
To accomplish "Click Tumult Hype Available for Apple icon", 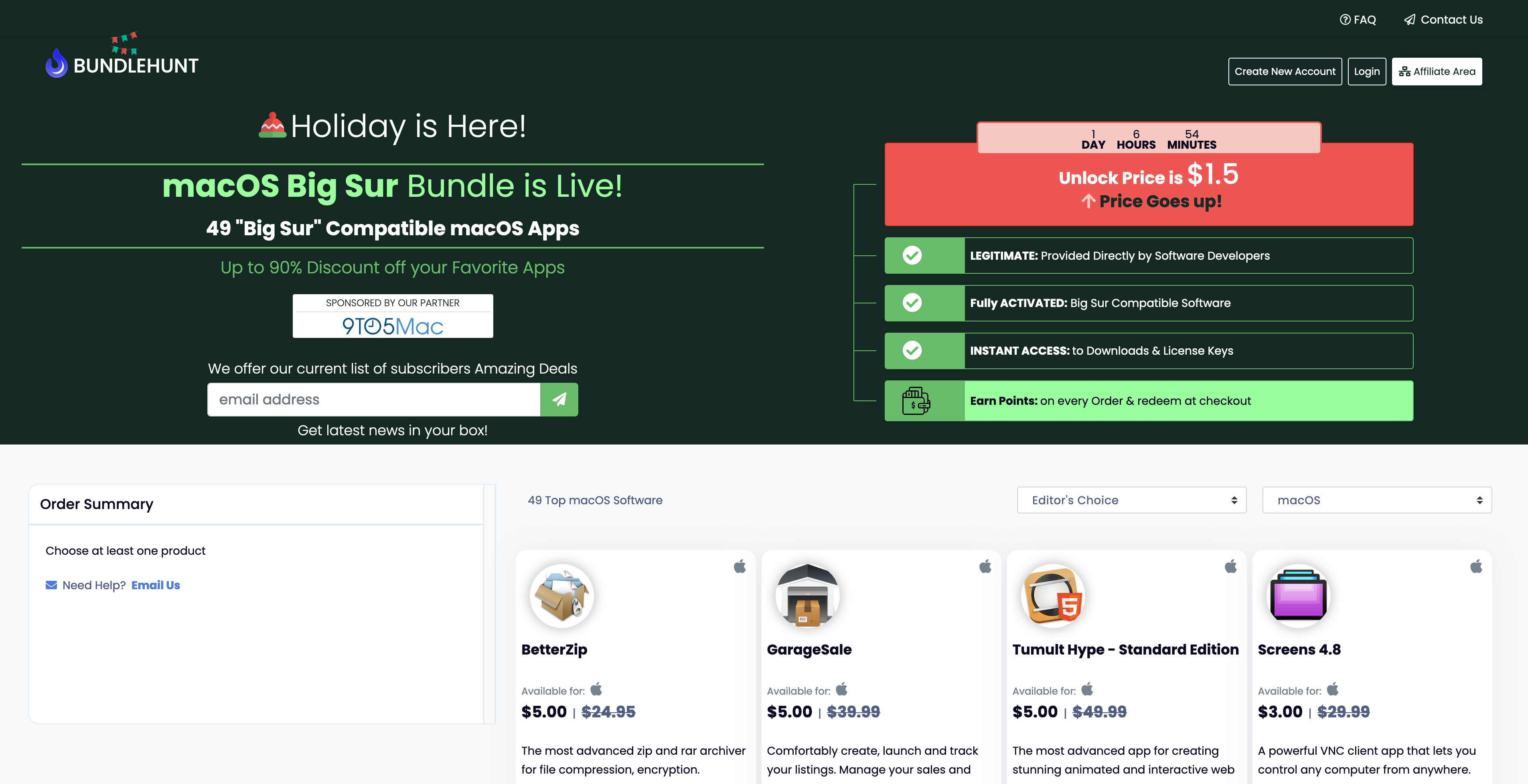I will click(x=1087, y=689).
